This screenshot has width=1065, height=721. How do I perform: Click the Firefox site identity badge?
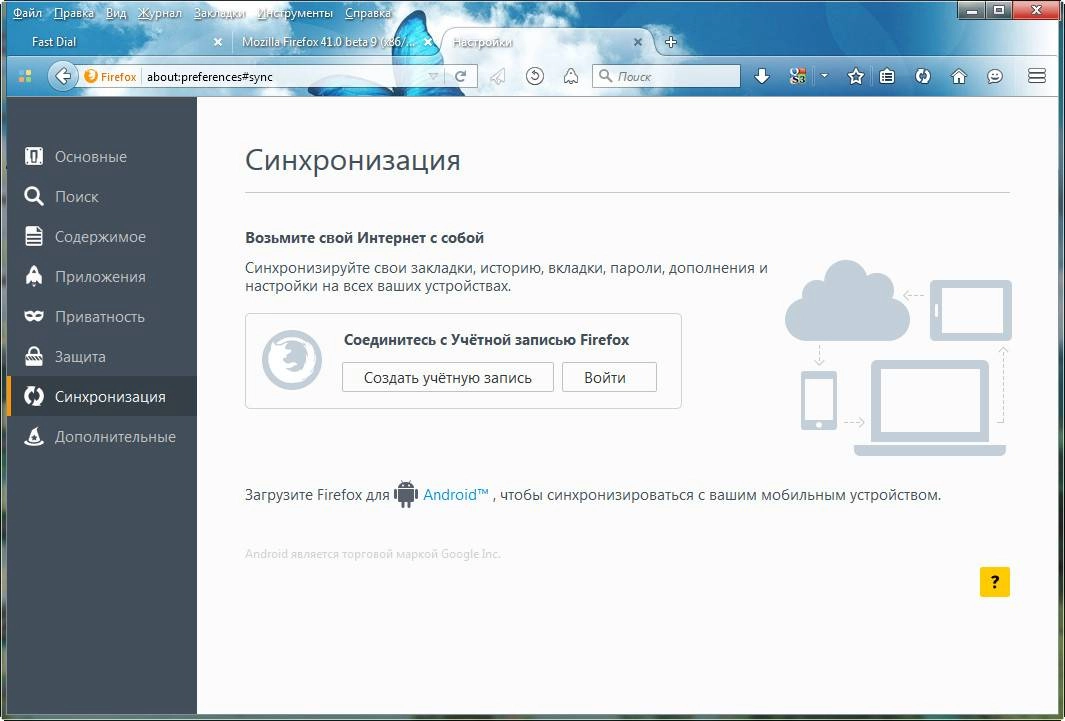click(x=111, y=77)
